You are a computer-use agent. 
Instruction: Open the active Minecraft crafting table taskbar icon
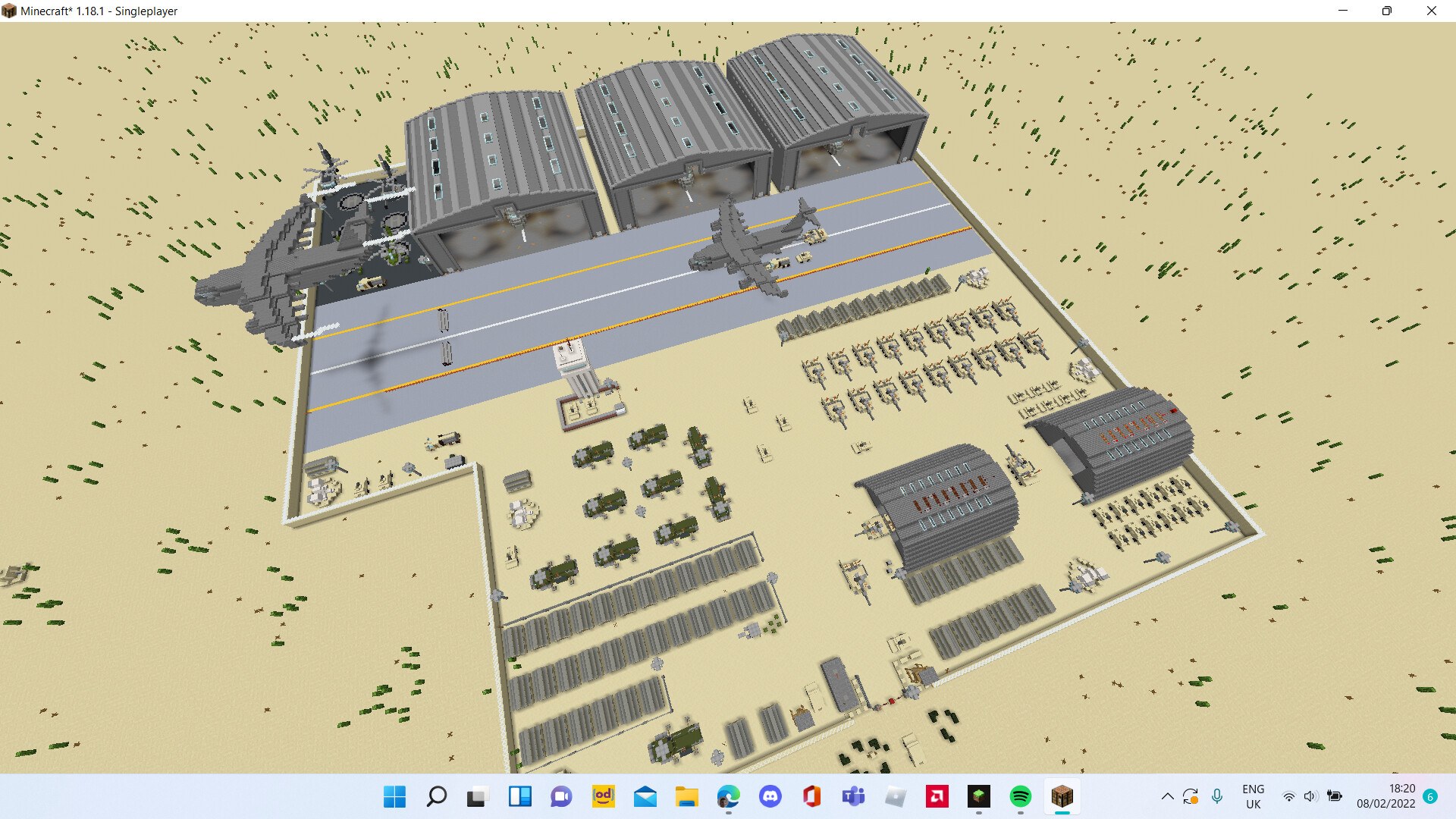click(x=1062, y=797)
